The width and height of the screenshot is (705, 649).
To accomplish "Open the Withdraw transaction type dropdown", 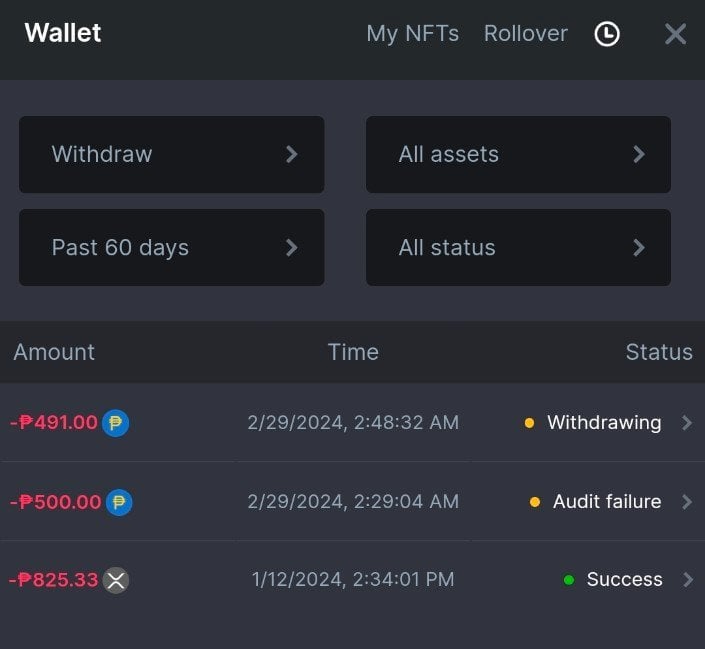I will [171, 154].
